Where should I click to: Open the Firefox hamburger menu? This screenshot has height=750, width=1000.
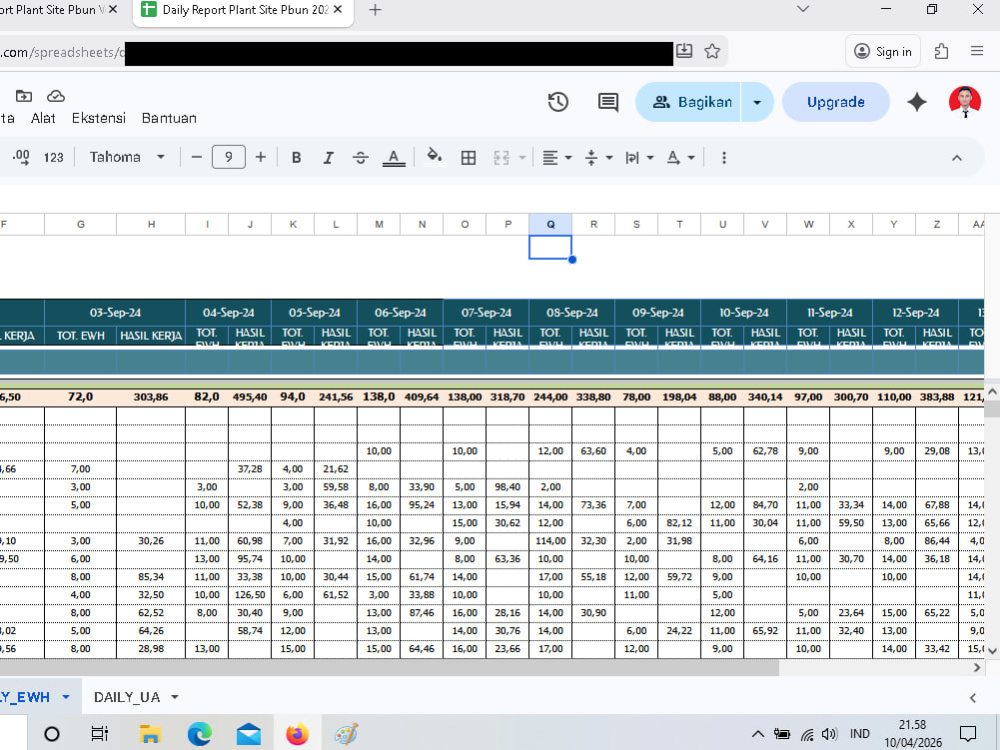click(x=976, y=51)
